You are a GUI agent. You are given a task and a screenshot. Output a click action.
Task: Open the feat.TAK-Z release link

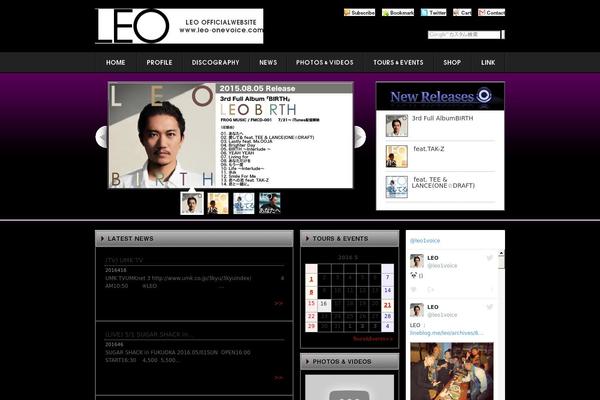point(429,149)
